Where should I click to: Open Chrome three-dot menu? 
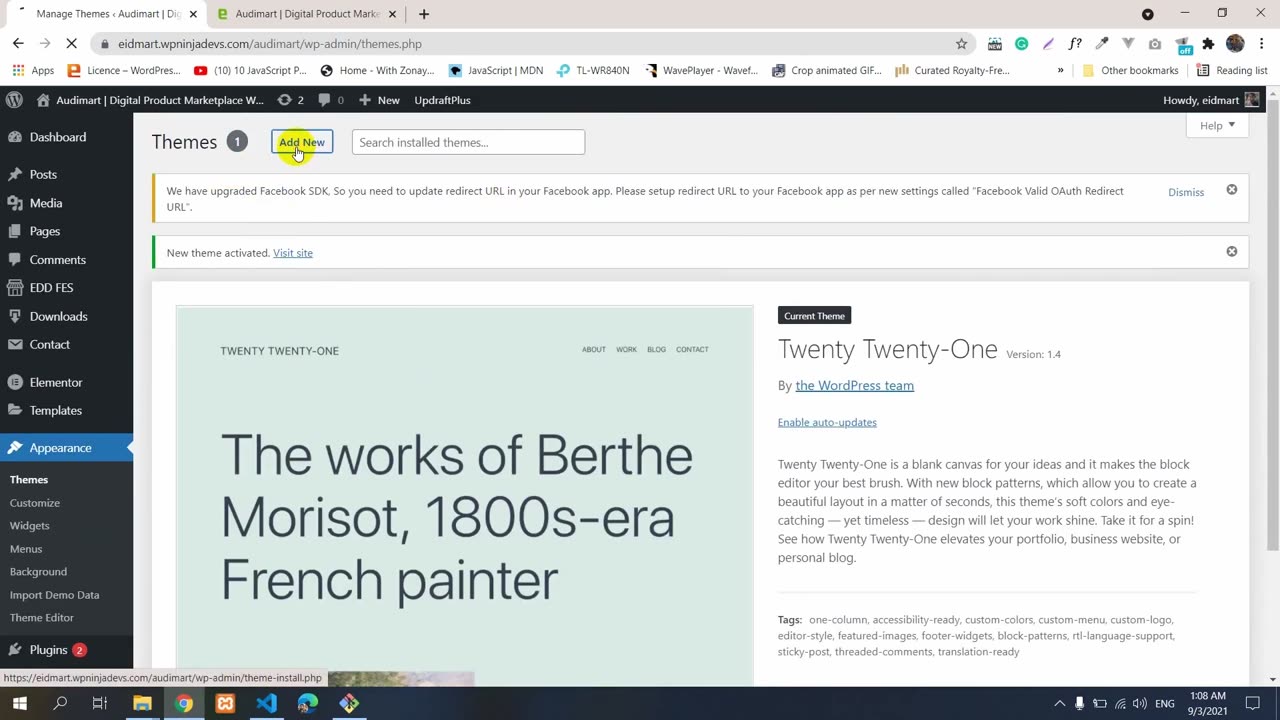click(x=1262, y=44)
